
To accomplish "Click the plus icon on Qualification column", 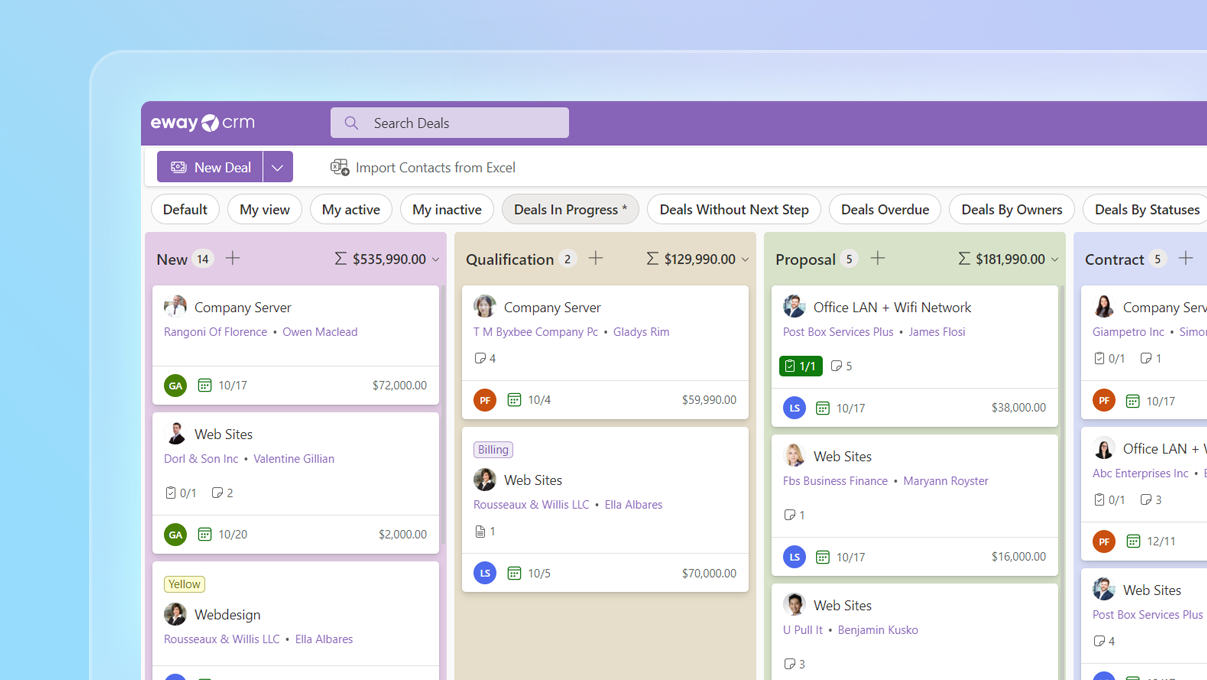I will pos(595,257).
